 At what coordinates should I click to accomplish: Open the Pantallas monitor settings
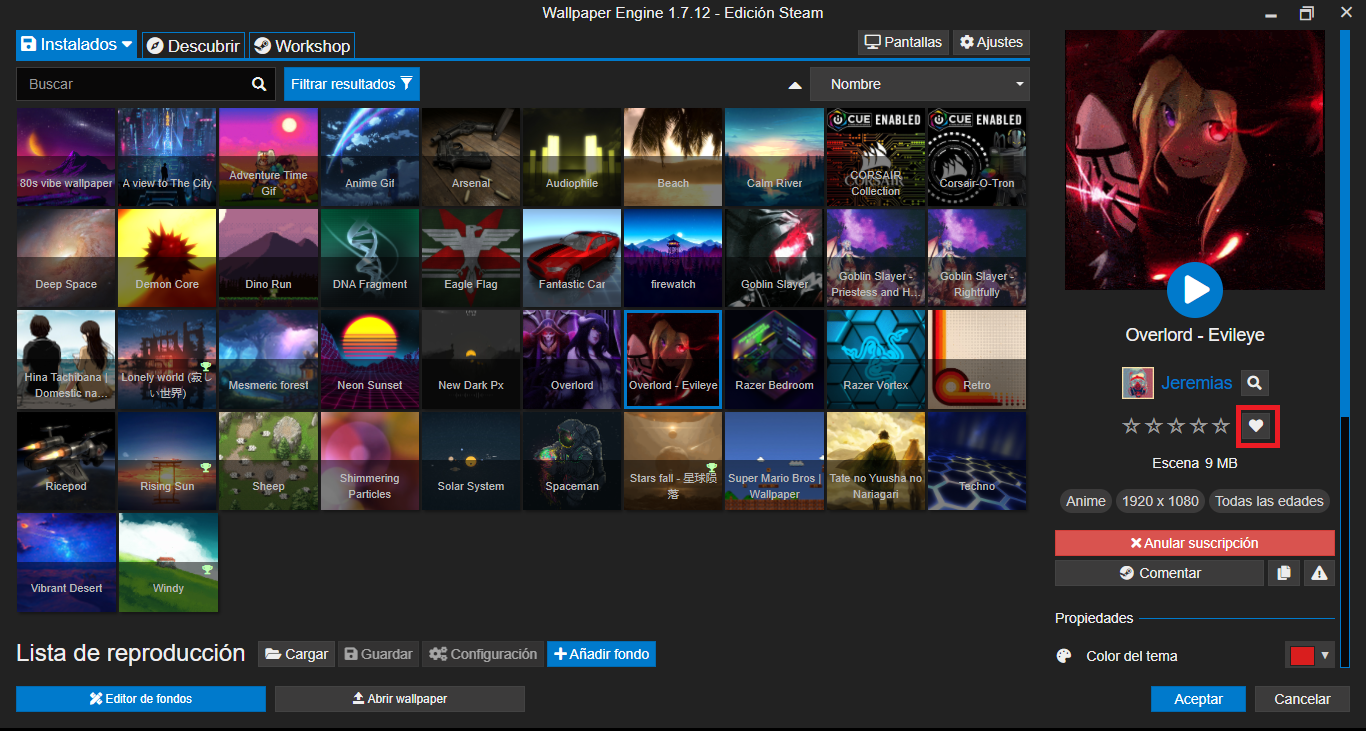click(903, 42)
